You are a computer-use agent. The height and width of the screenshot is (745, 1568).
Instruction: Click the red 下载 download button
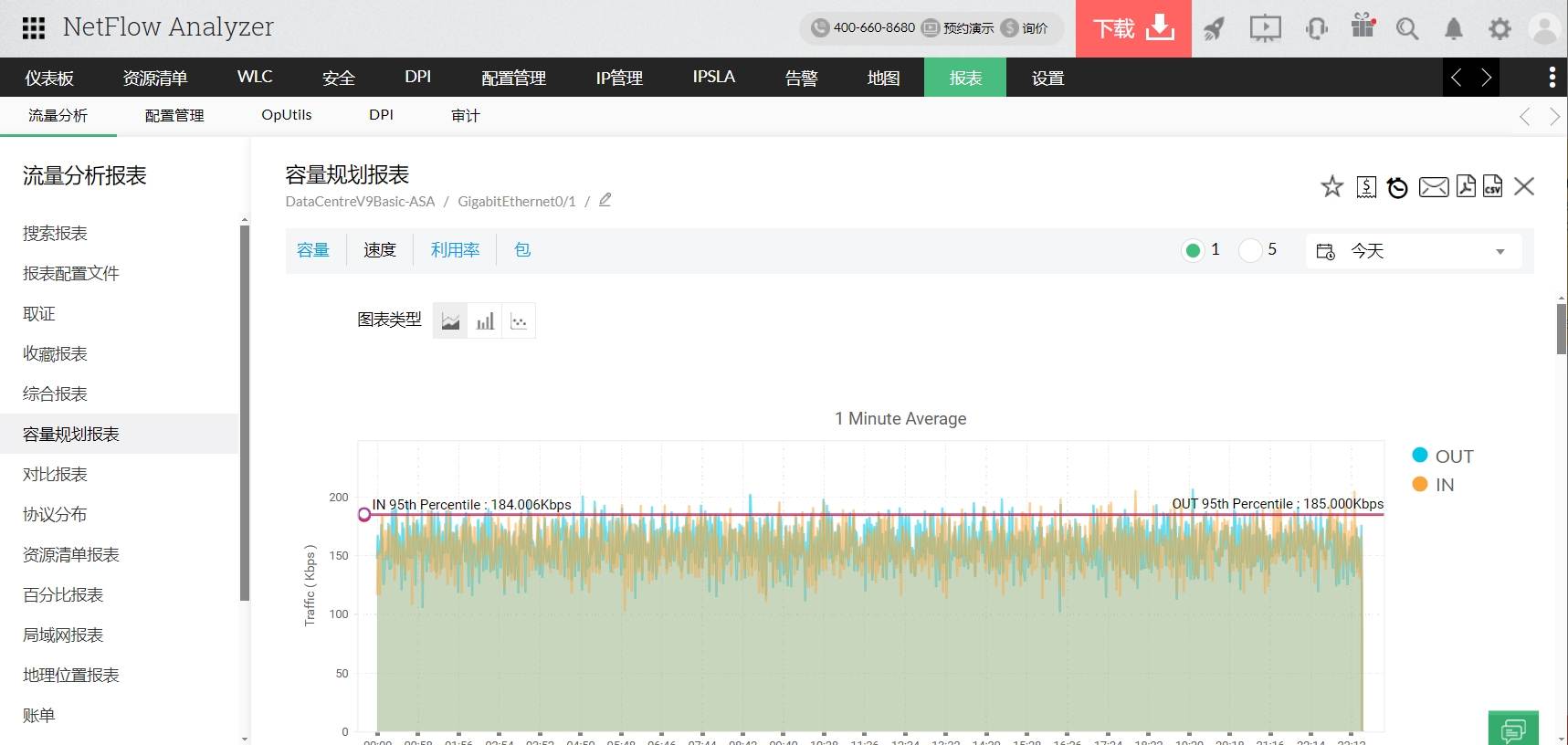(1133, 28)
